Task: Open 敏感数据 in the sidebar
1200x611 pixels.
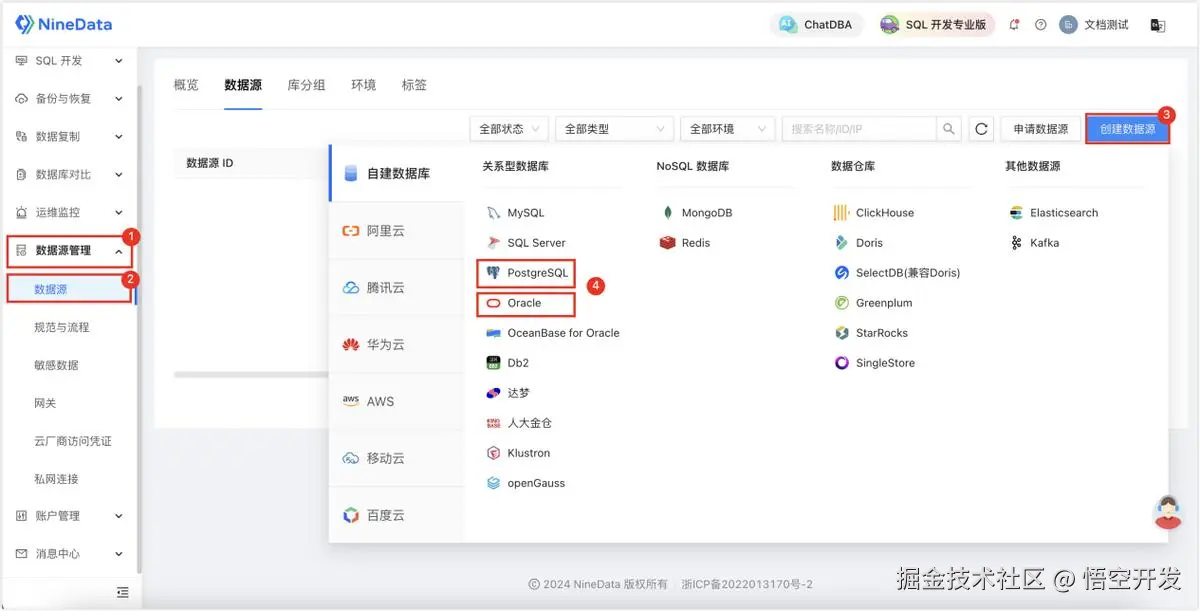Action: pos(56,365)
